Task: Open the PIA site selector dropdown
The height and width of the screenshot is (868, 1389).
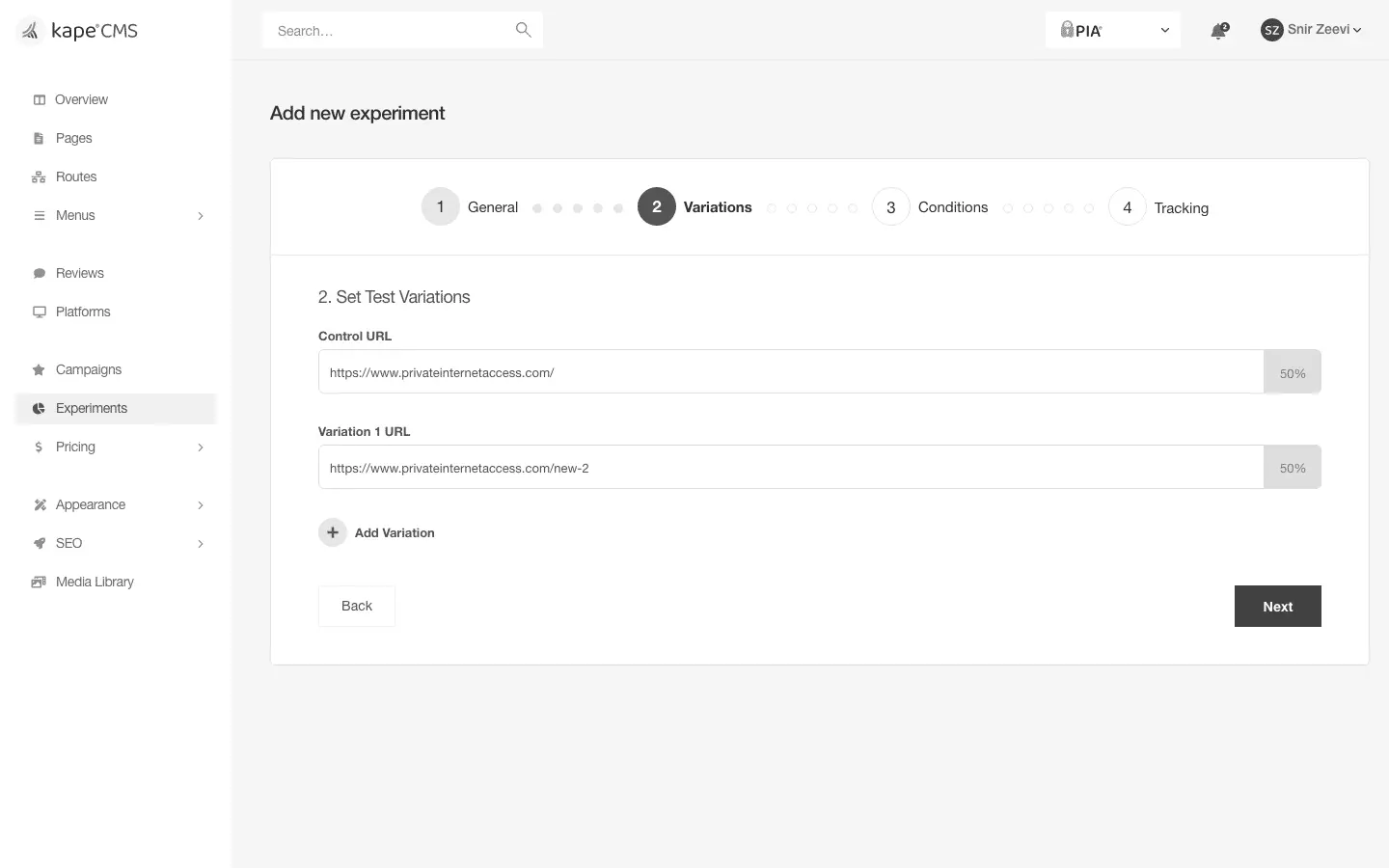Action: point(1113,30)
